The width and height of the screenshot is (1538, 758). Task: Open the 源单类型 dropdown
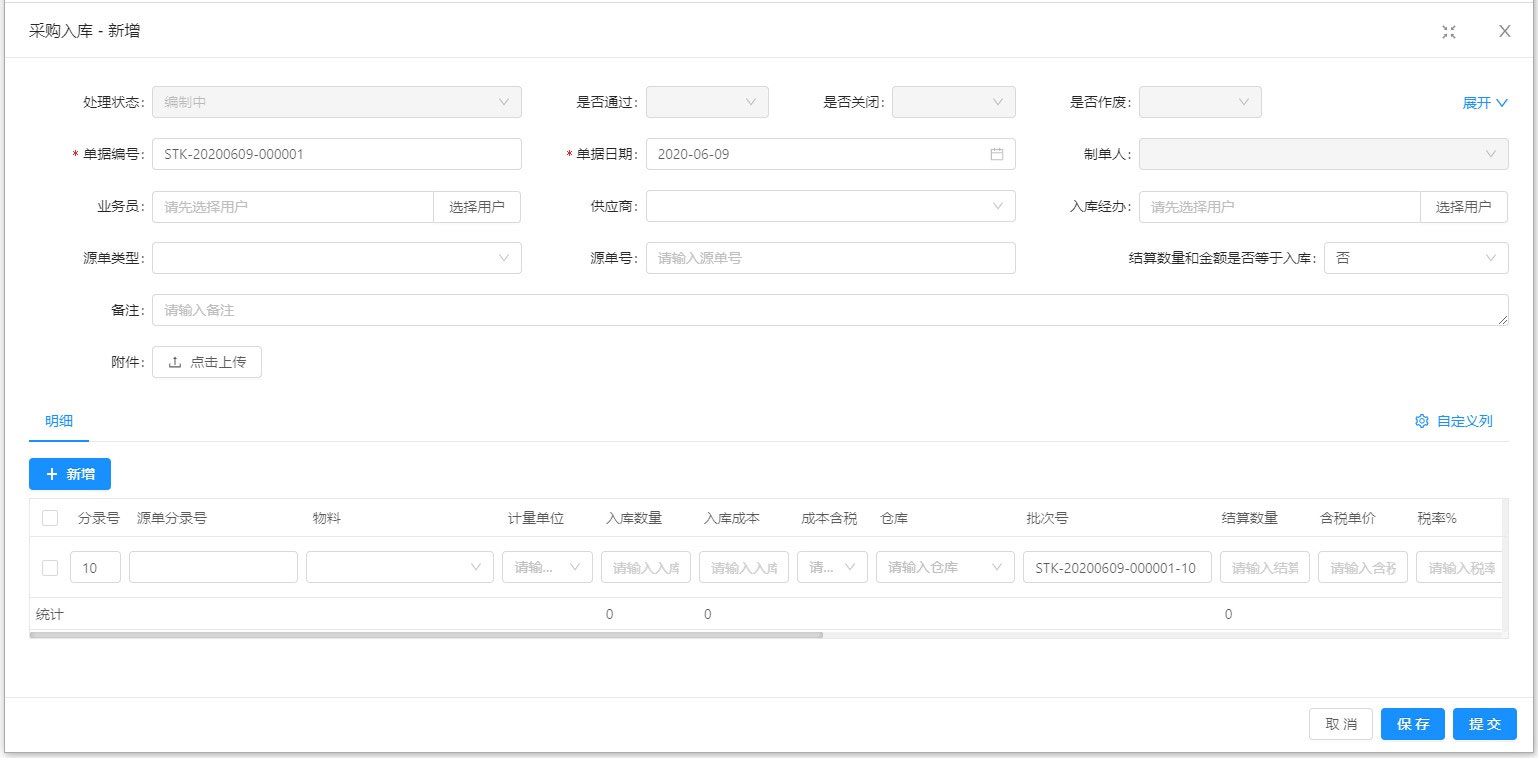336,258
